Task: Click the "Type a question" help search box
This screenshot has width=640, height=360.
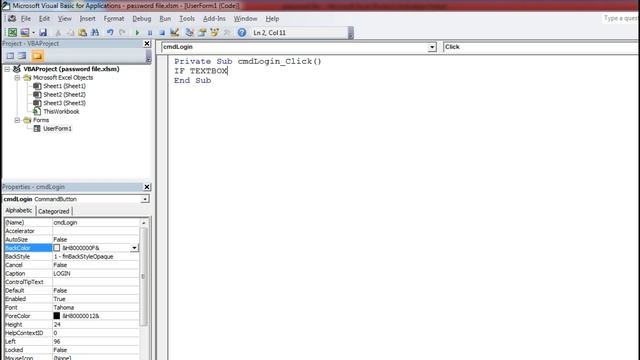Action: [620, 18]
